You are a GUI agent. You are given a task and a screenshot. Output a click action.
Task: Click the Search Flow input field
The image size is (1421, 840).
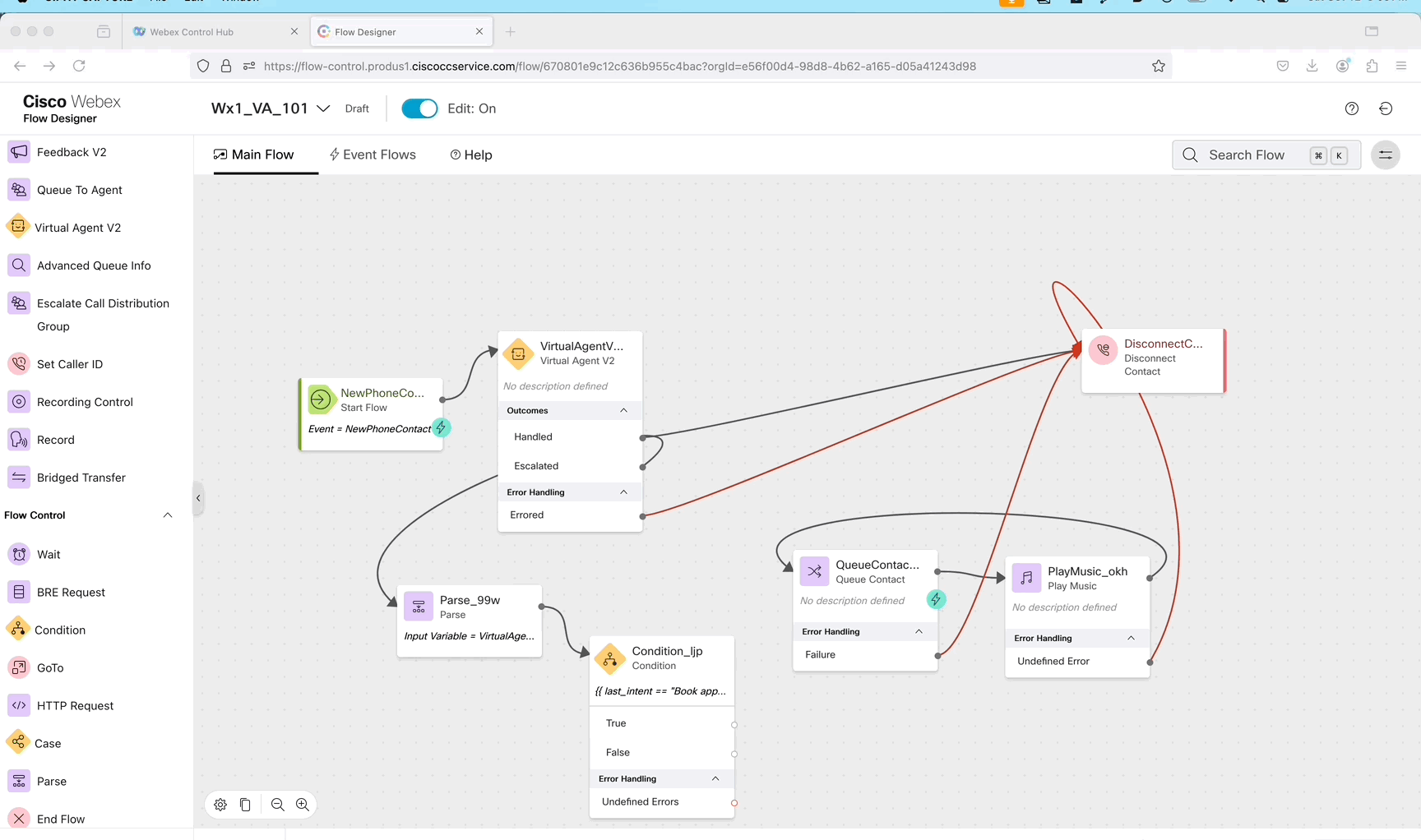click(x=1246, y=155)
